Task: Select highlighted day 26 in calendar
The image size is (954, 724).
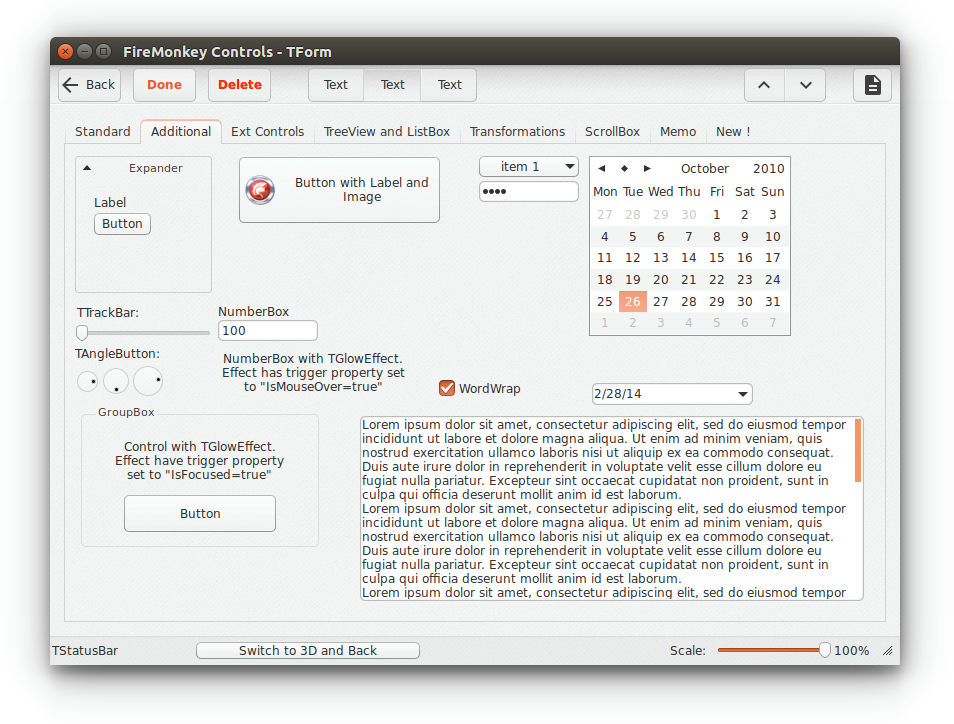Action: pyautogui.click(x=633, y=301)
